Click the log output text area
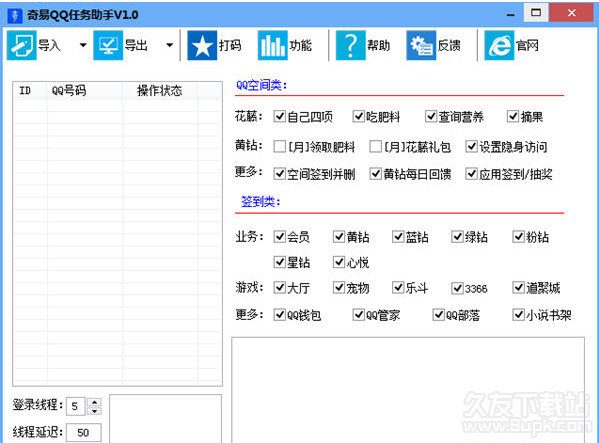599x443 pixels. pos(408,390)
